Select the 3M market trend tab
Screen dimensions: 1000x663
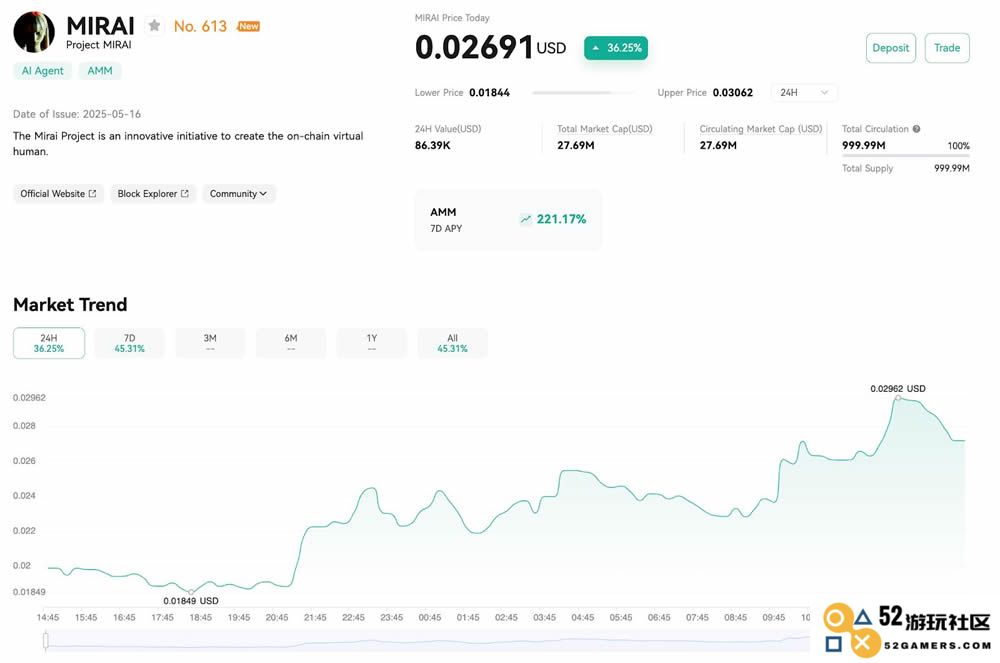pyautogui.click(x=210, y=343)
